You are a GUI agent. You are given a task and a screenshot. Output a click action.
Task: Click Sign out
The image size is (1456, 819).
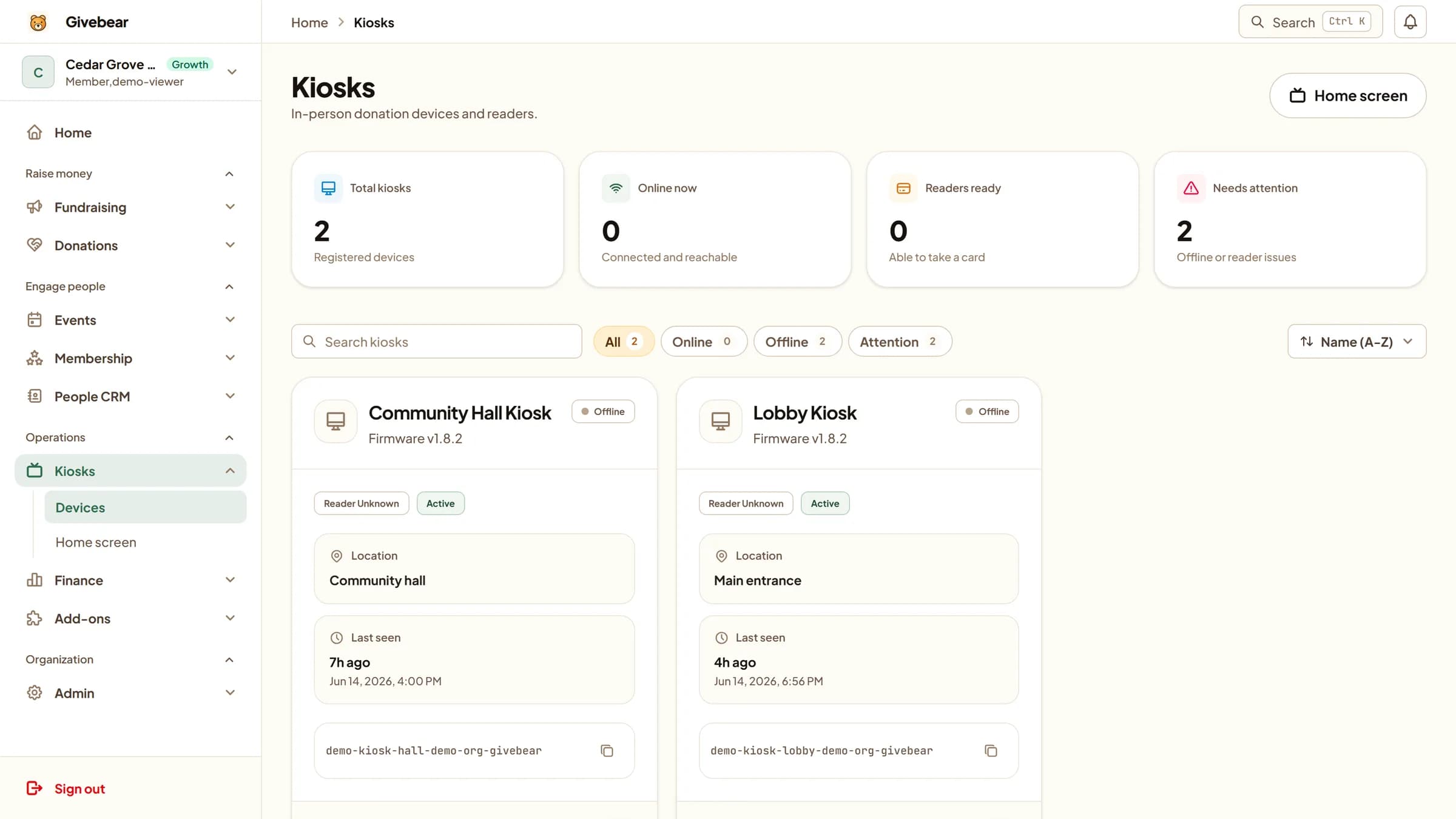79,789
